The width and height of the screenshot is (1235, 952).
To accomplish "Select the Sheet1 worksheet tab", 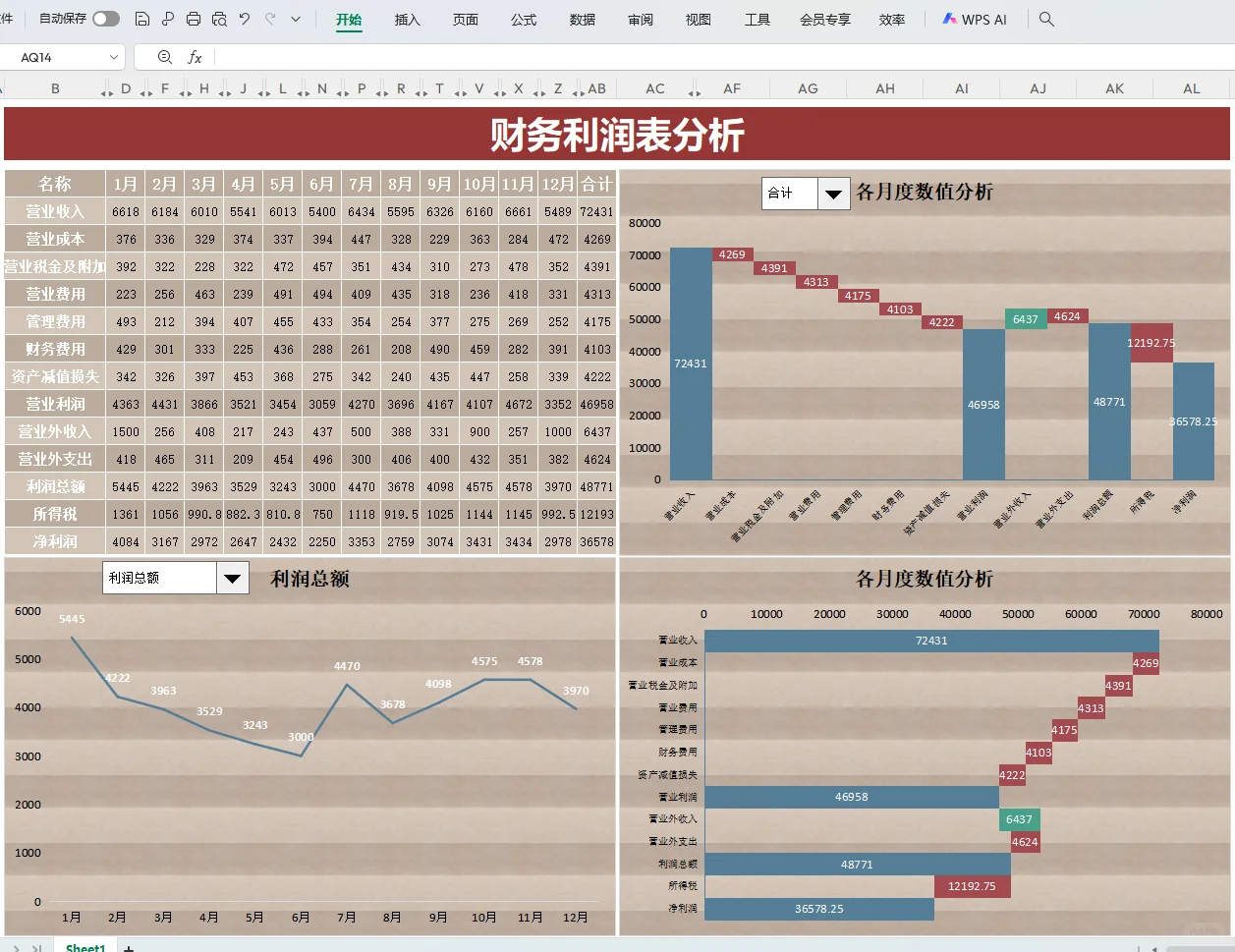I will [x=85, y=948].
